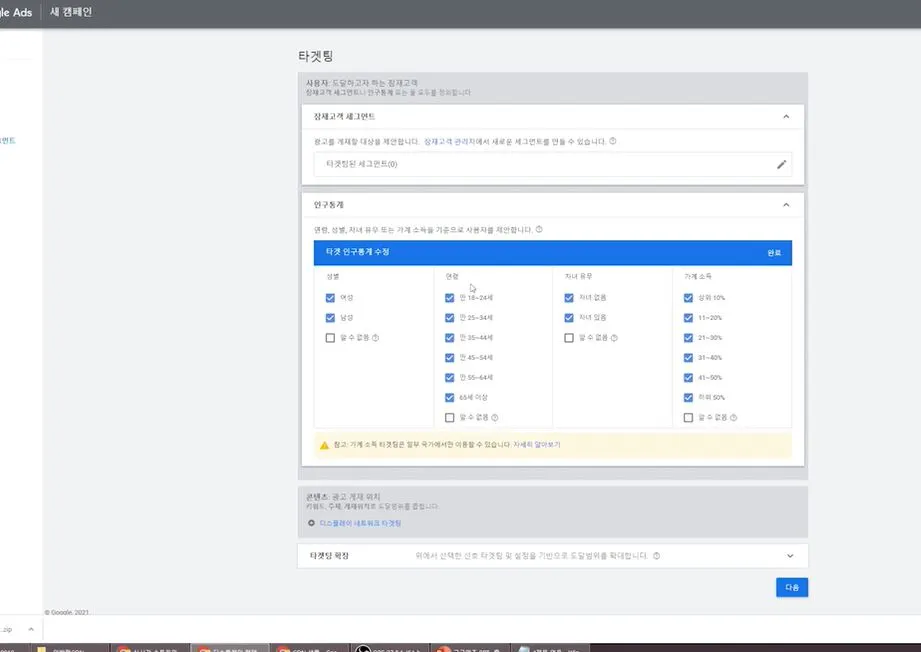The image size is (921, 652).
Task: Click help icon next to household income 알 수 없음
Action: [x=733, y=418]
